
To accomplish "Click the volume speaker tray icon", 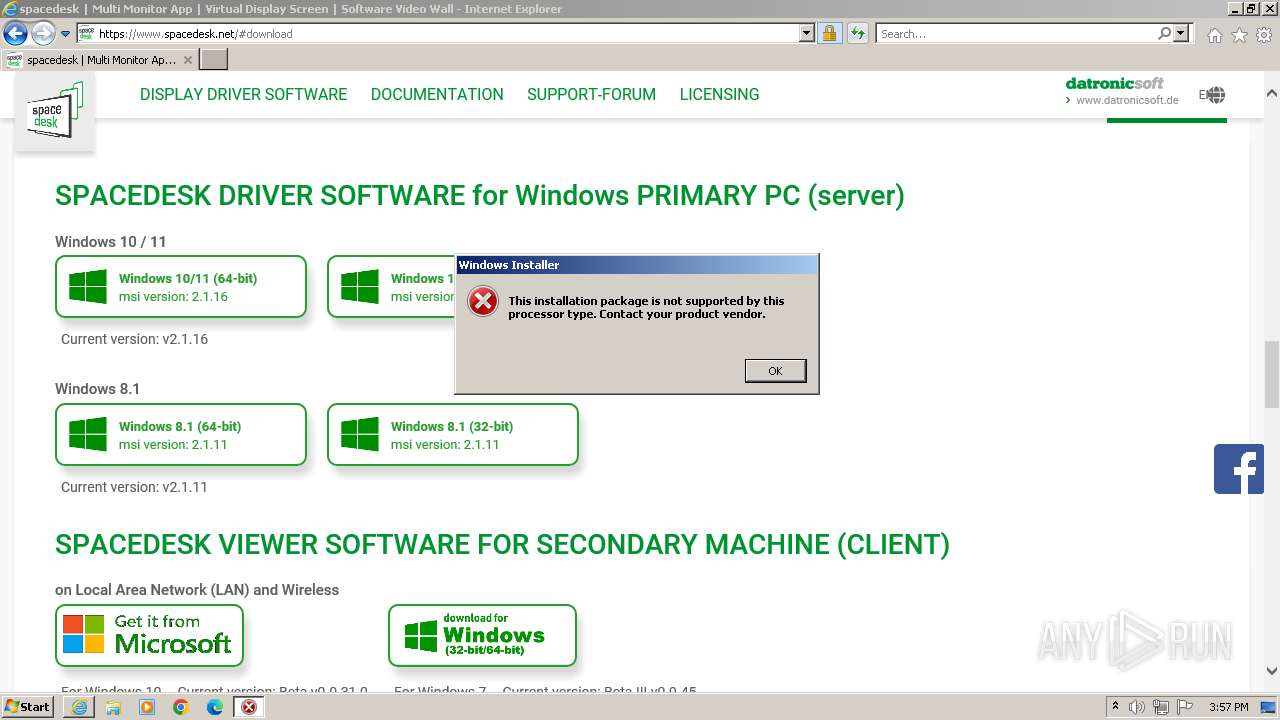I will click(1136, 707).
